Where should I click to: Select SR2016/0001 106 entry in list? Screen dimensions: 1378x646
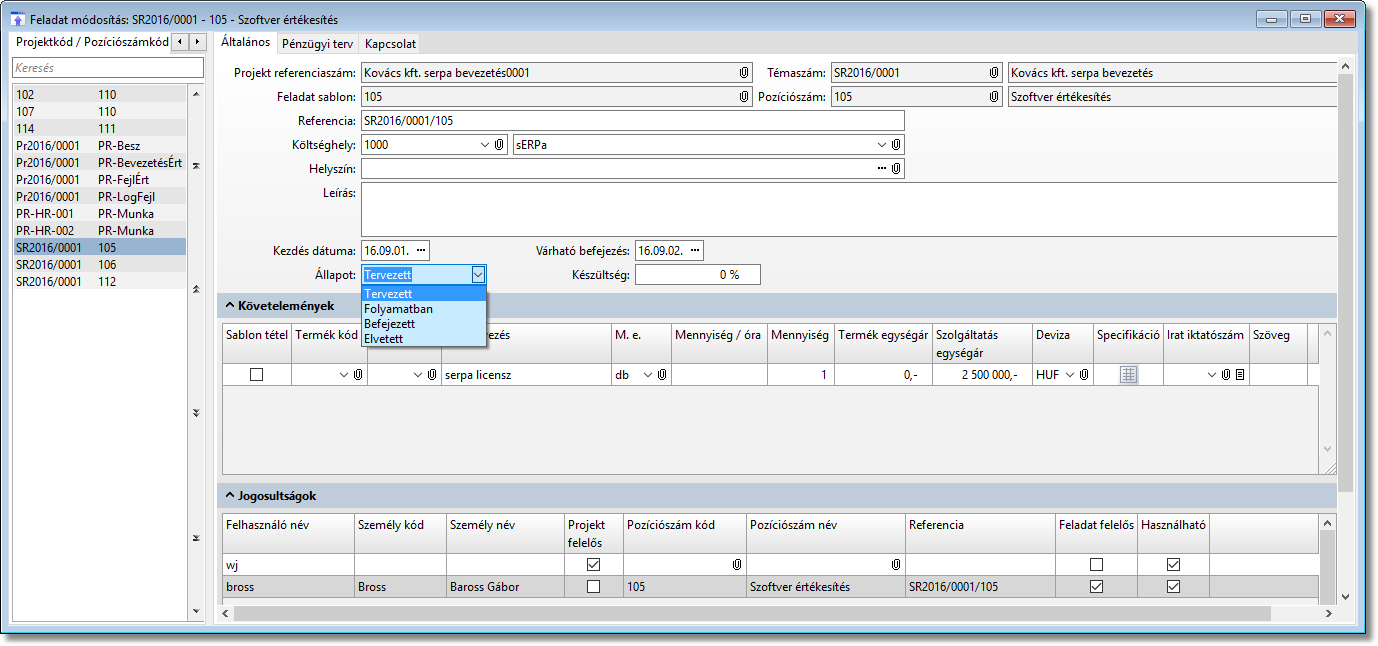coord(98,265)
